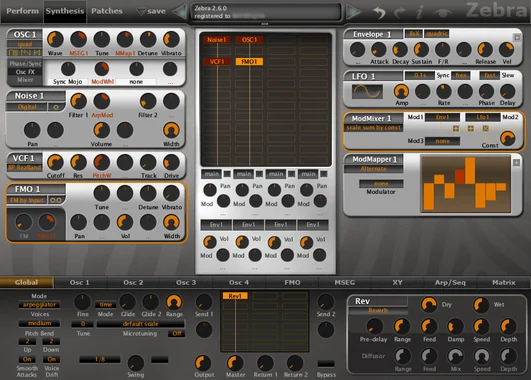Screen dimensions: 531x380
Task: Open the Matrix lower tab
Action: 504,282
